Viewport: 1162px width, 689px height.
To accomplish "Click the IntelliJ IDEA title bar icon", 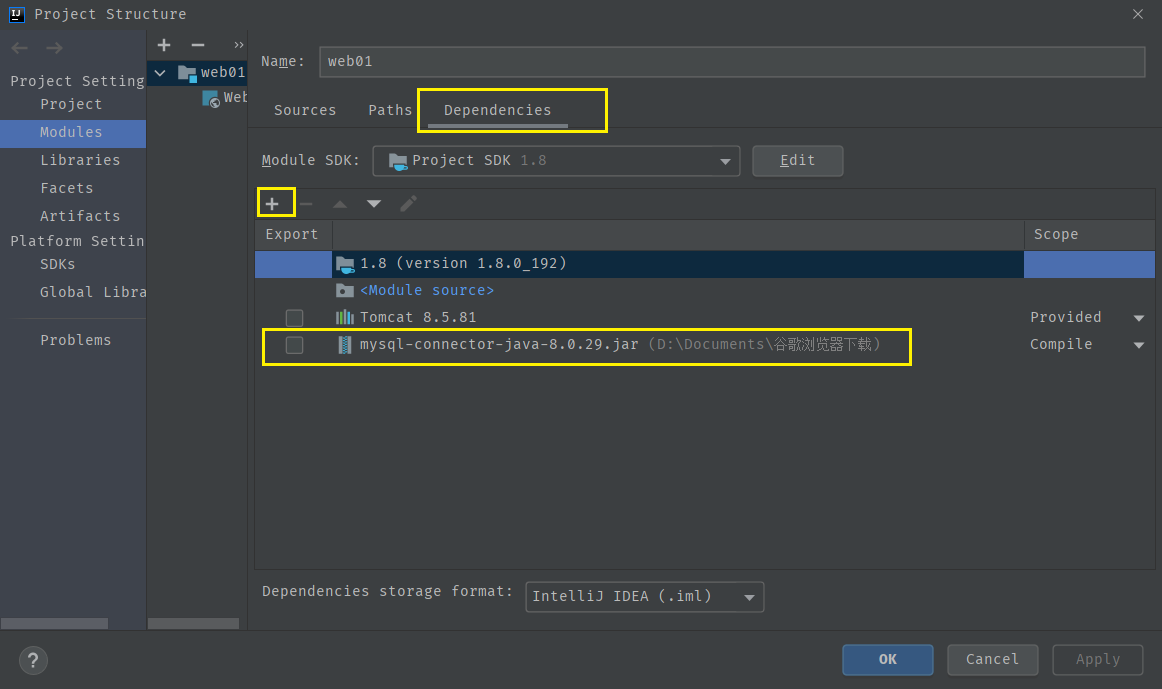I will click(16, 14).
